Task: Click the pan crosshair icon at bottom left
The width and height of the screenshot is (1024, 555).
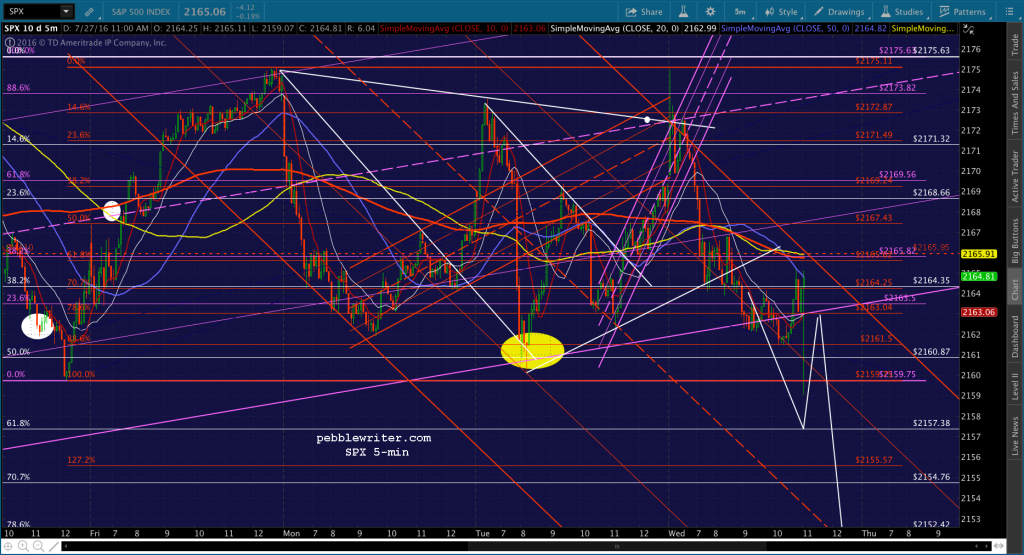Action: pyautogui.click(x=9, y=546)
